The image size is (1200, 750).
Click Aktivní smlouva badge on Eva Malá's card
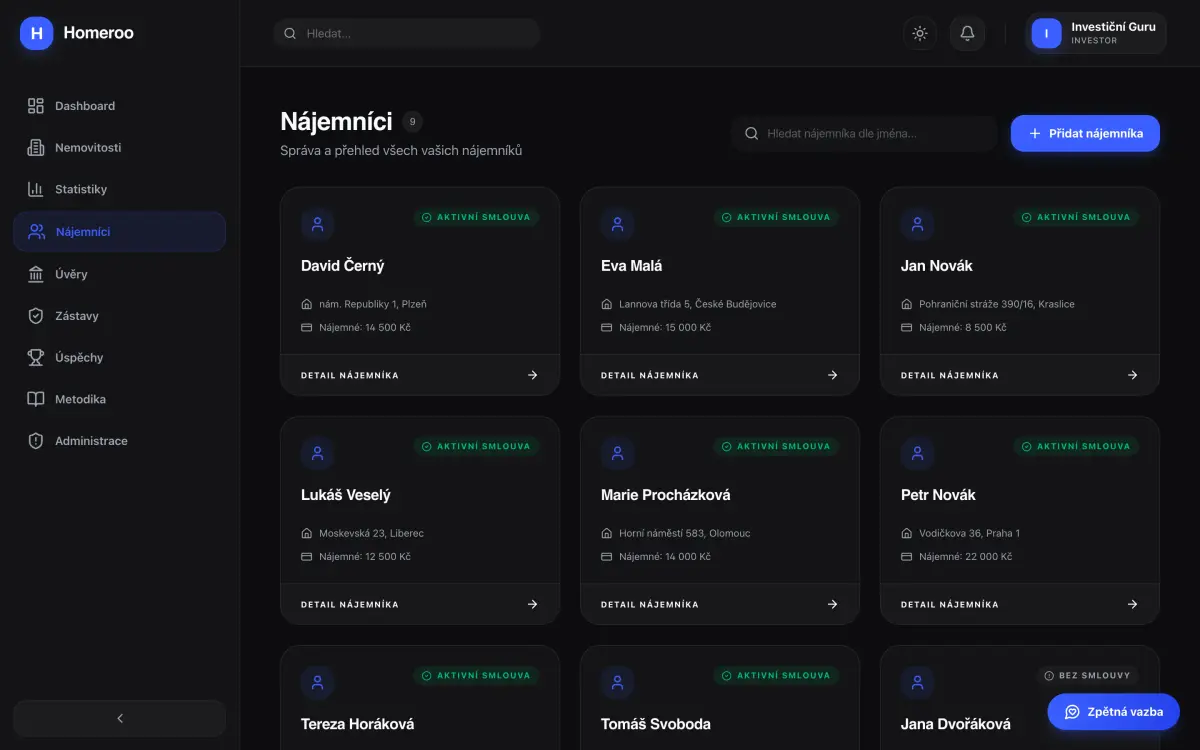pos(776,217)
